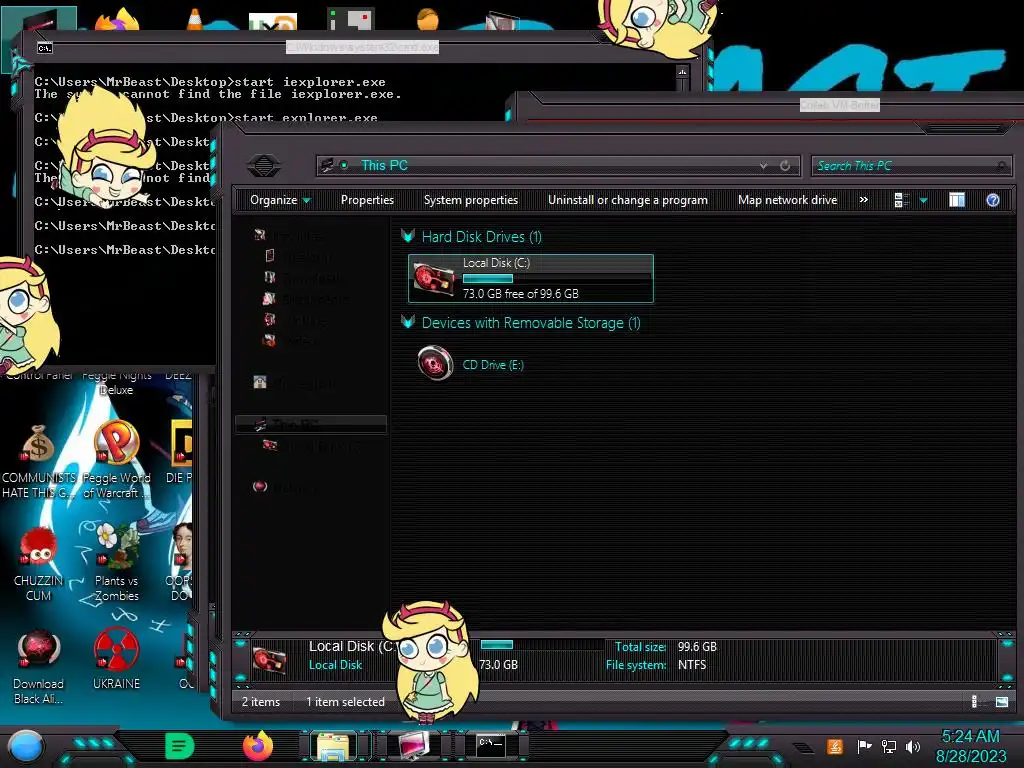This screenshot has height=768, width=1024.
Task: Show more toolbar commands chevron
Action: (863, 200)
